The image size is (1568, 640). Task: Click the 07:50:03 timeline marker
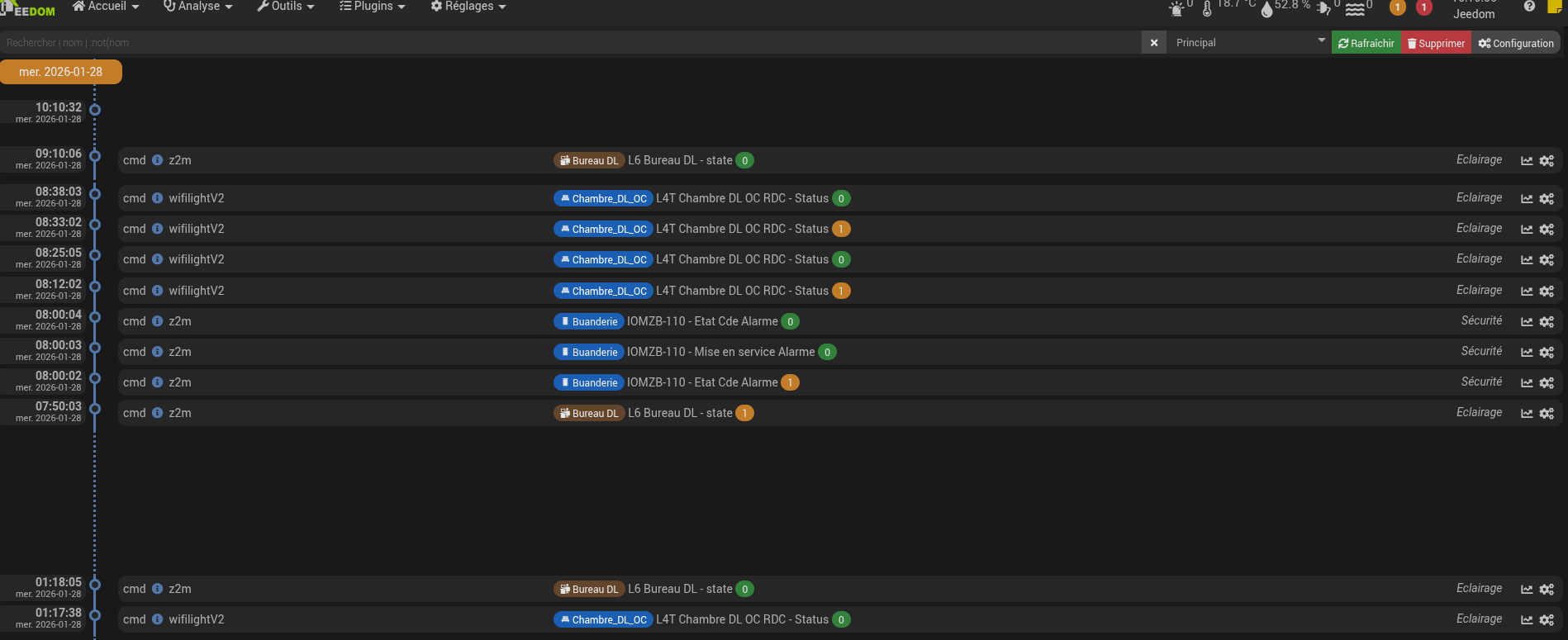[95, 408]
